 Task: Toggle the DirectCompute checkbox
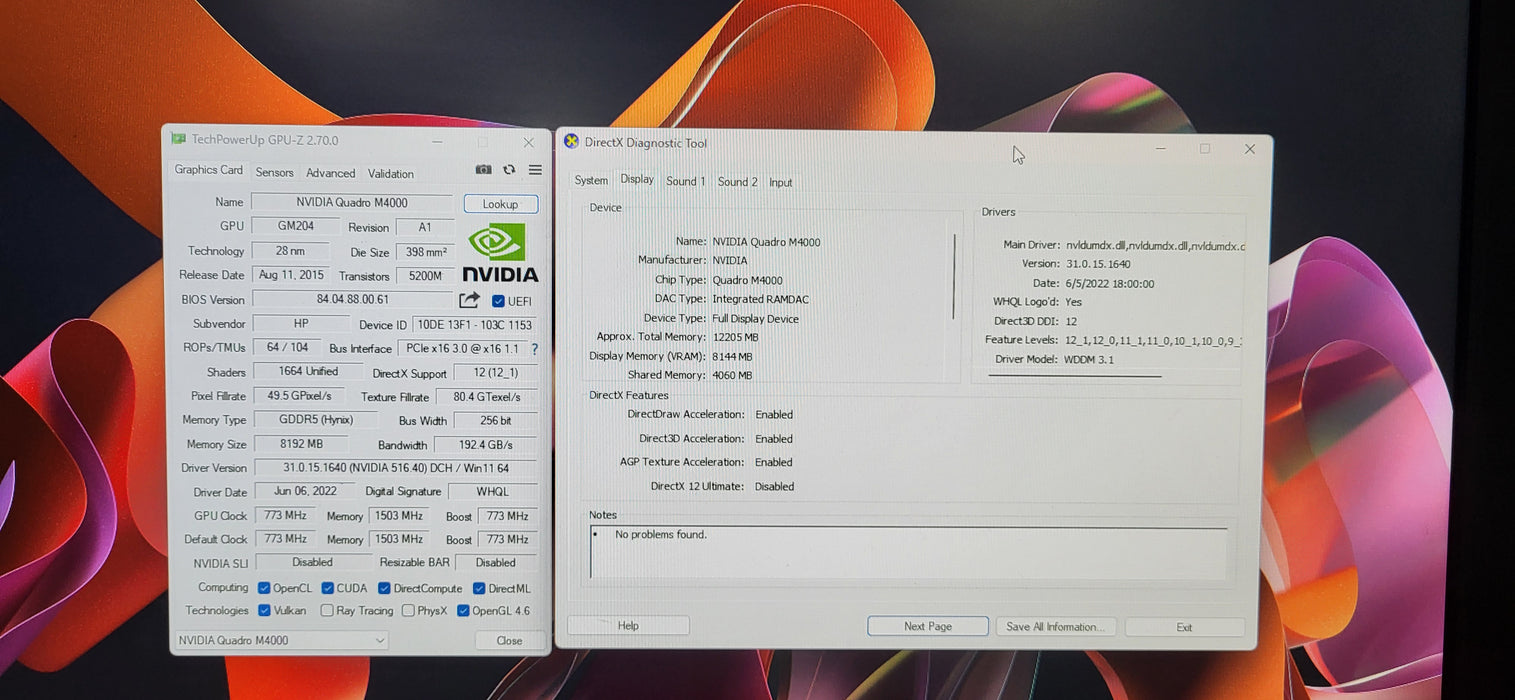pyautogui.click(x=384, y=588)
